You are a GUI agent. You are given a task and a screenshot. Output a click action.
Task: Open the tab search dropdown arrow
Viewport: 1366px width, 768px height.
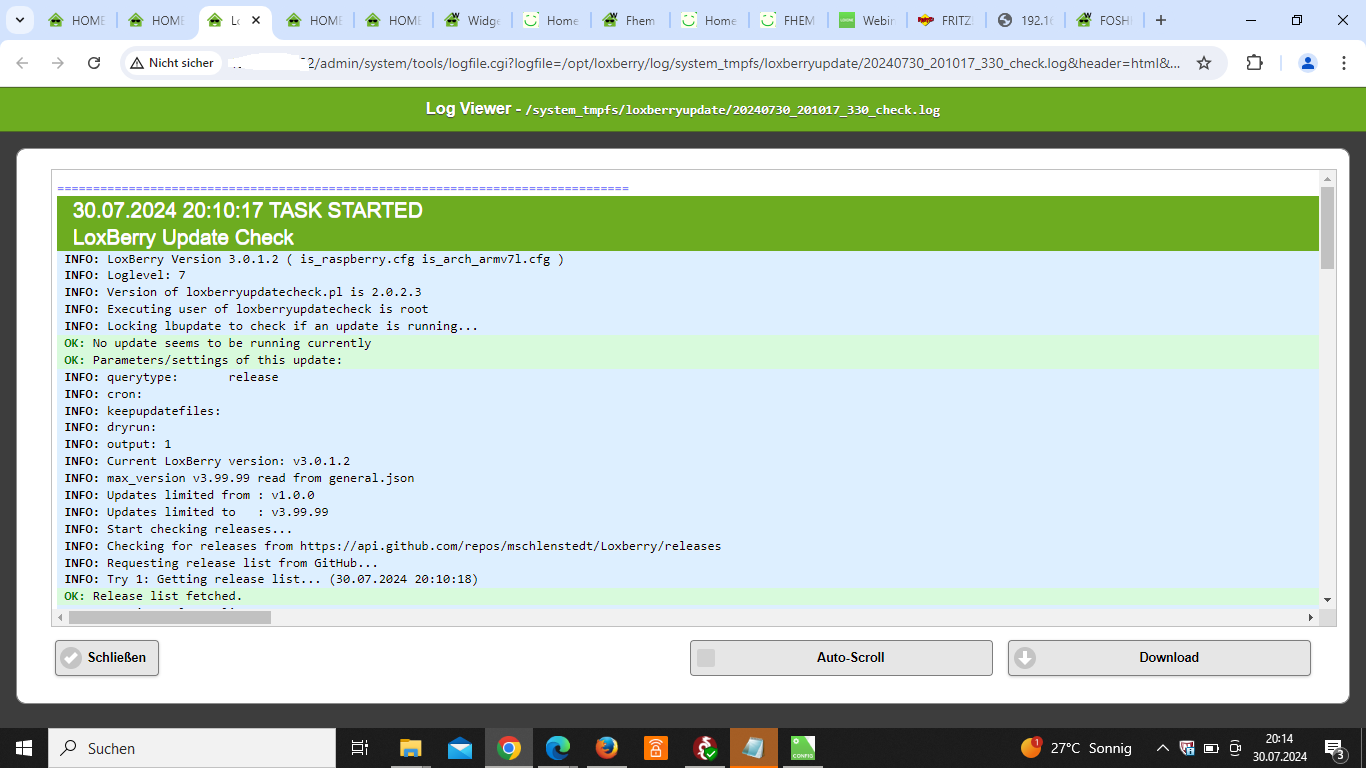coord(18,20)
